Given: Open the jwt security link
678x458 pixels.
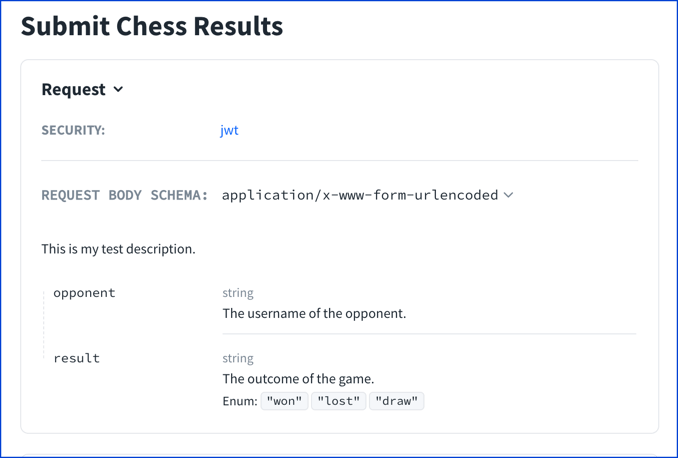Looking at the screenshot, I should point(229,130).
